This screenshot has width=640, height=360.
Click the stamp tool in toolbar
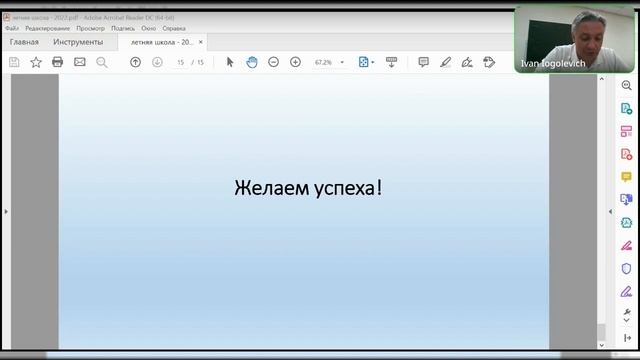489,62
